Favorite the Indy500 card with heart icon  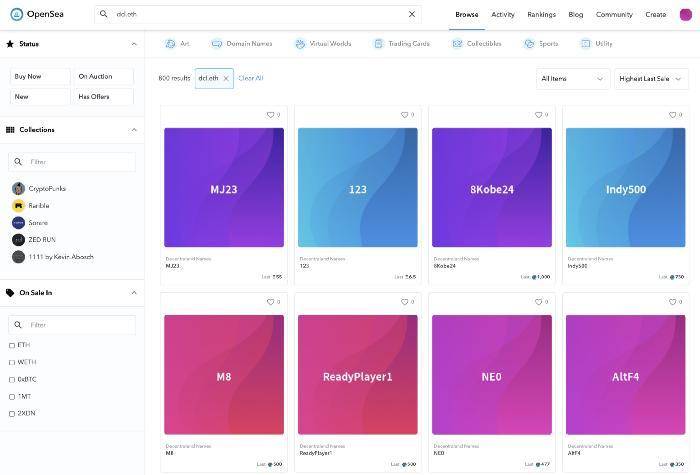(x=672, y=115)
